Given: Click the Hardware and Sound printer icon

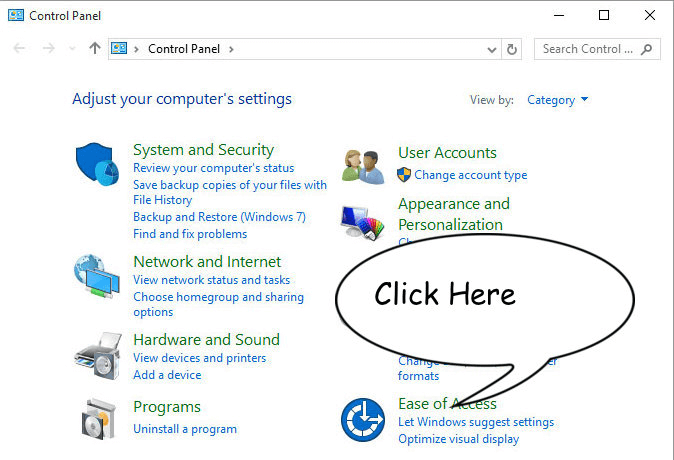Looking at the screenshot, I should click(97, 354).
